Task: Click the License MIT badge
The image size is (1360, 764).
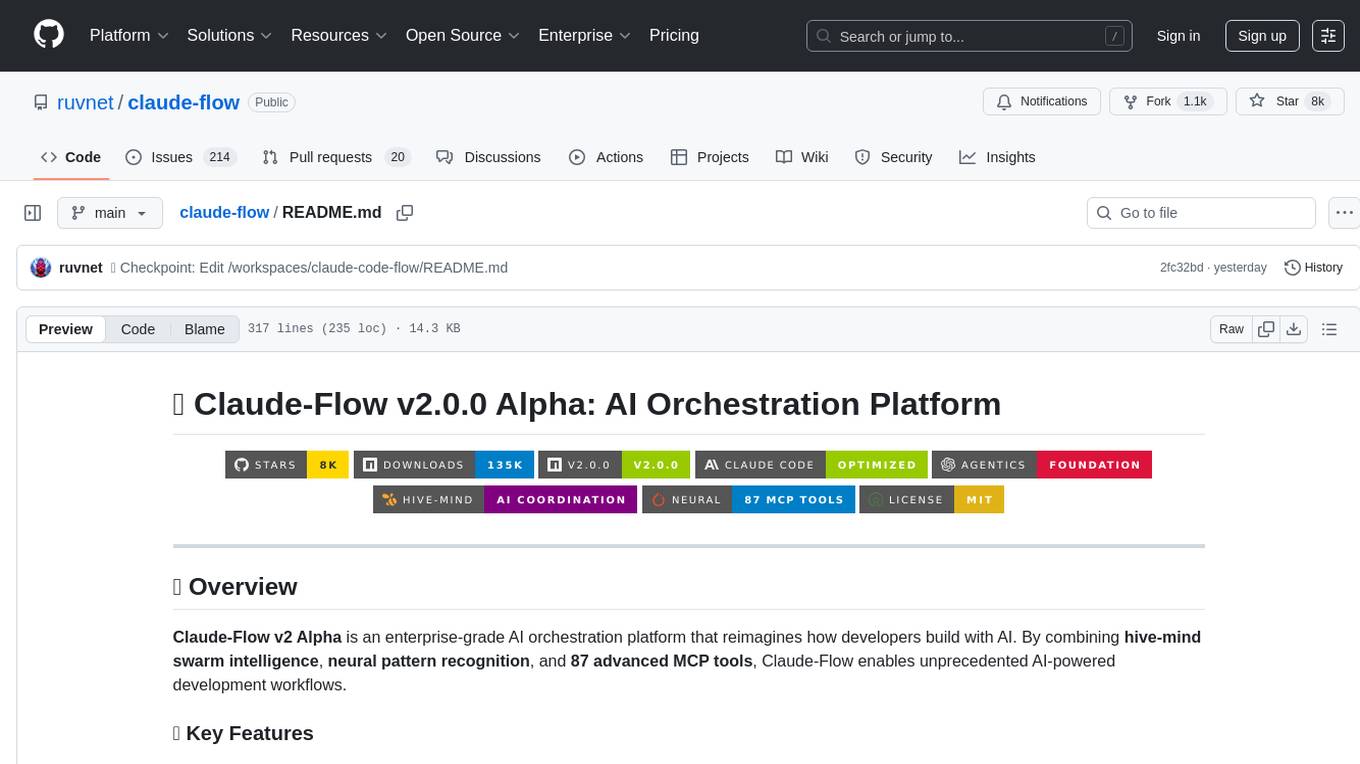Action: point(932,499)
